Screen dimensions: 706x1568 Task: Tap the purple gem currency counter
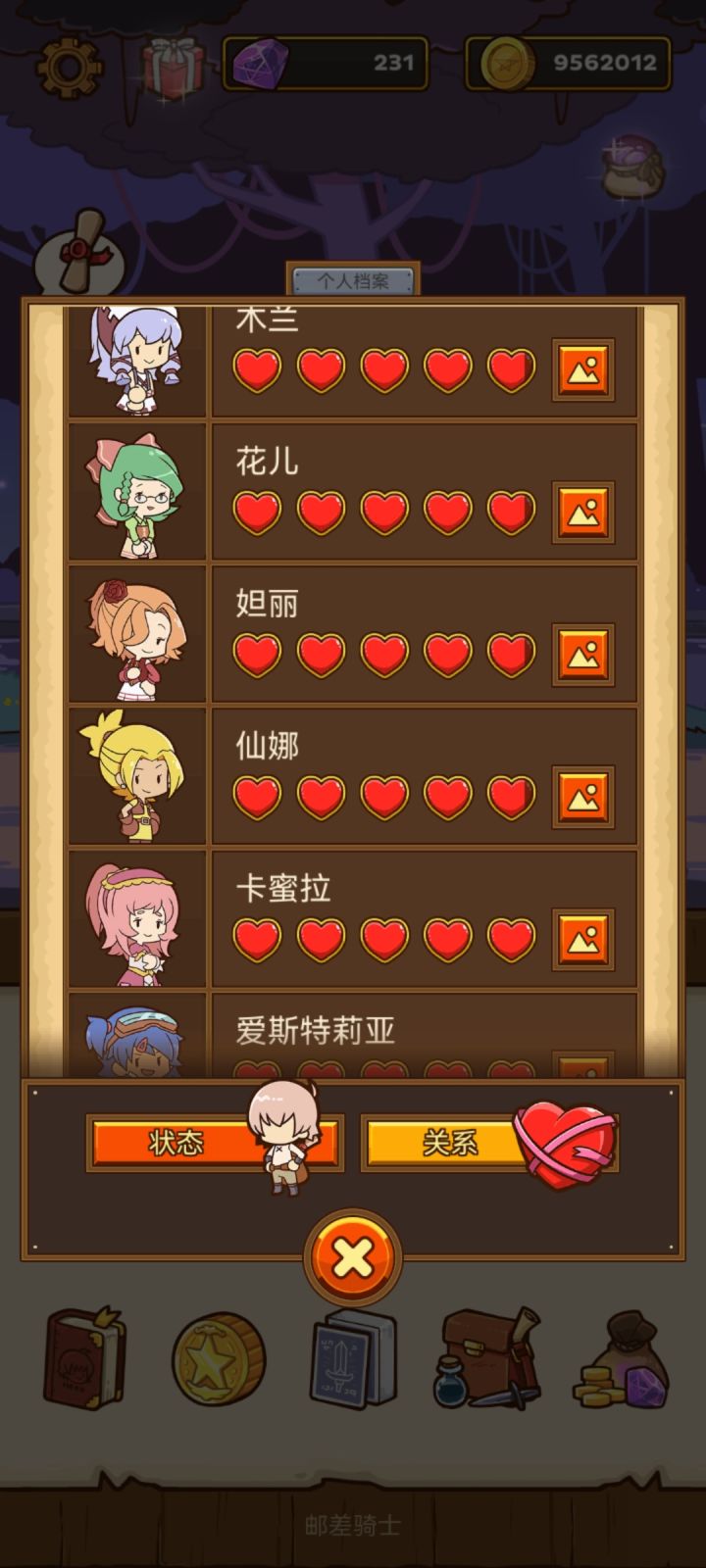click(x=326, y=63)
